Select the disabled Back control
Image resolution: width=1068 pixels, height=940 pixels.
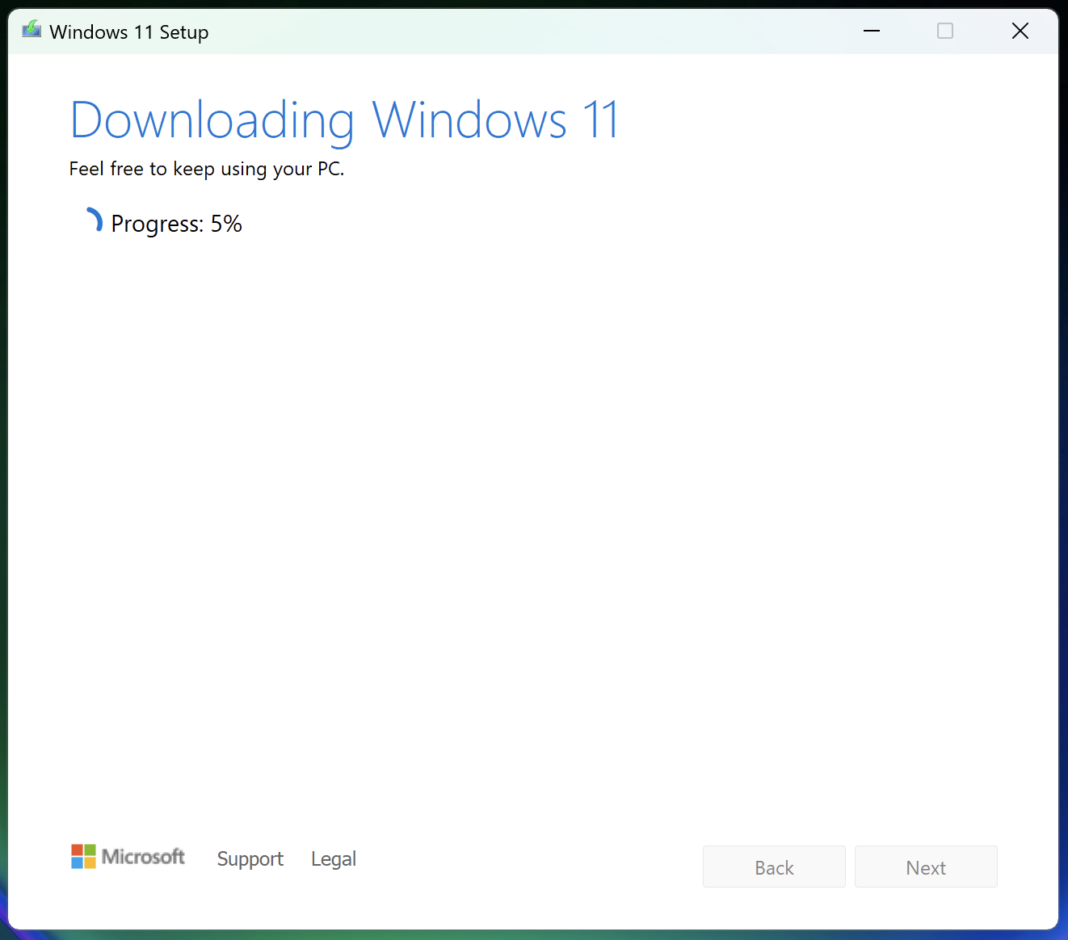point(774,866)
